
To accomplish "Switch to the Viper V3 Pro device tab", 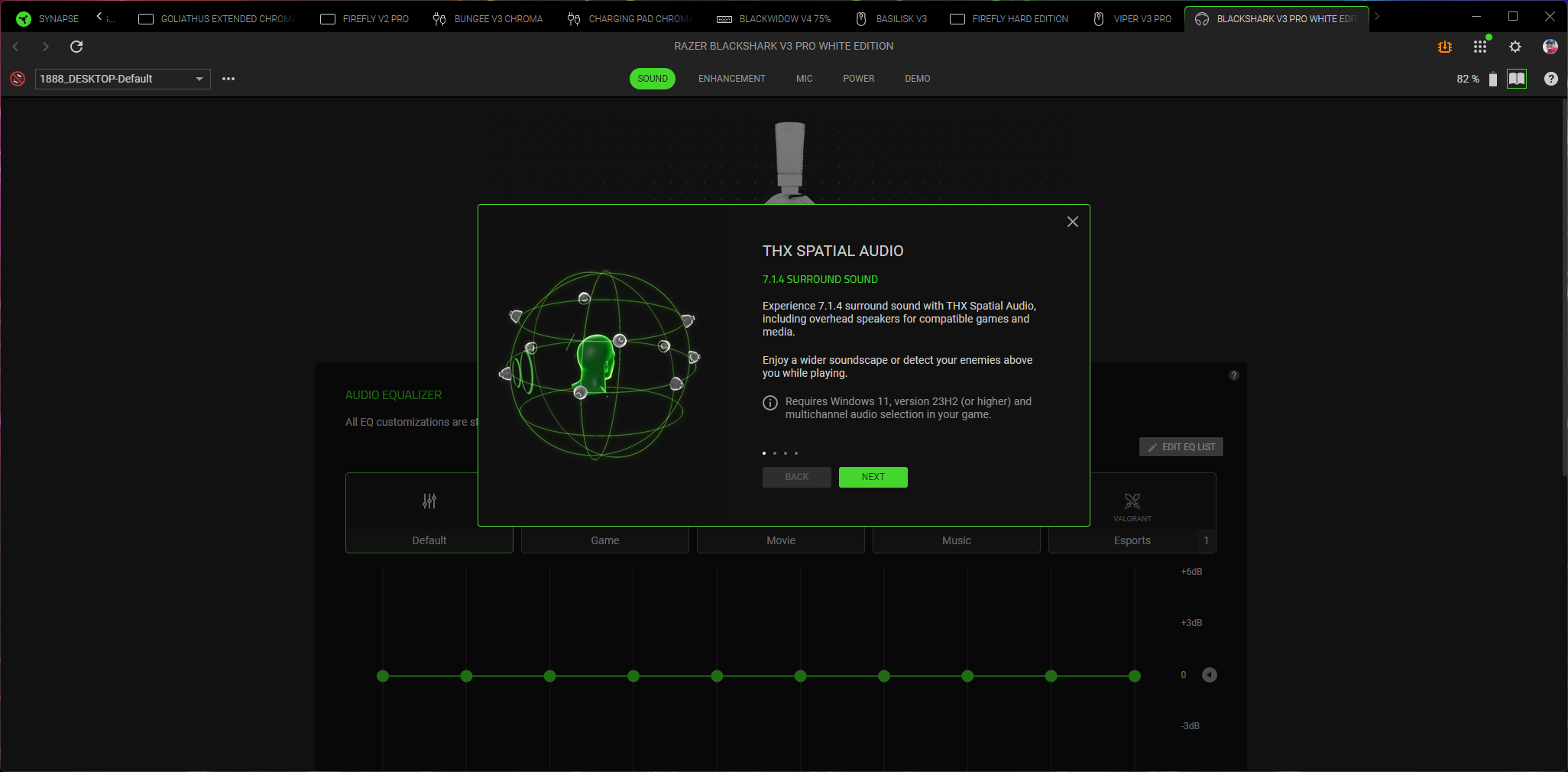I will coord(1132,19).
